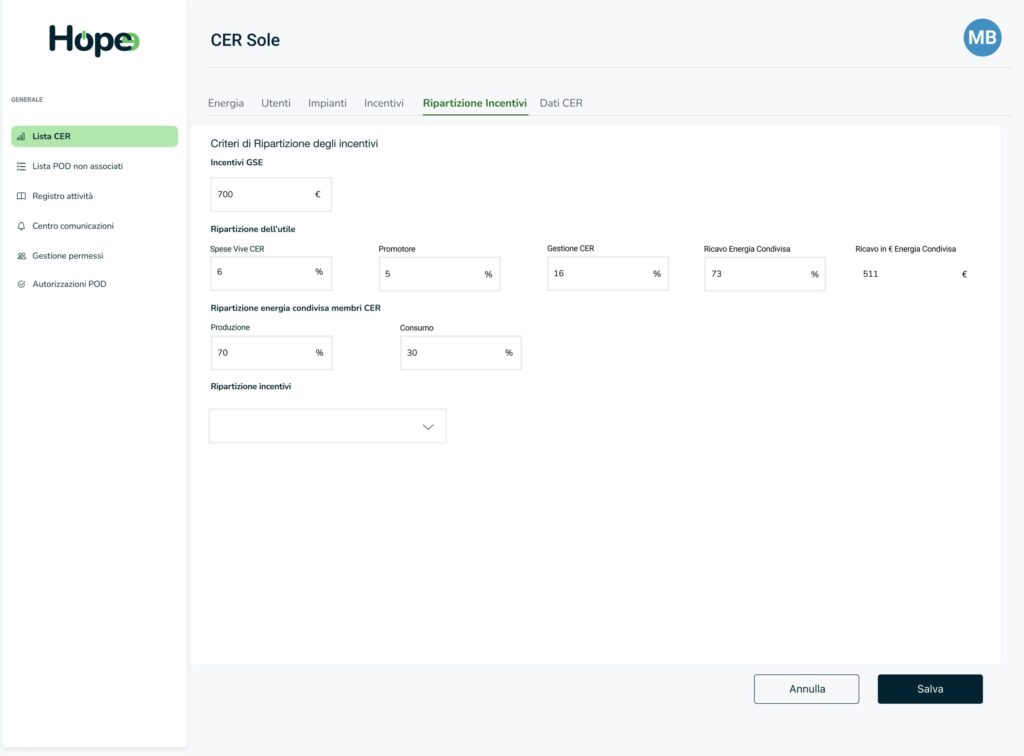The width and height of the screenshot is (1024, 756).
Task: Click the Hope logo in the sidebar
Action: point(94,40)
